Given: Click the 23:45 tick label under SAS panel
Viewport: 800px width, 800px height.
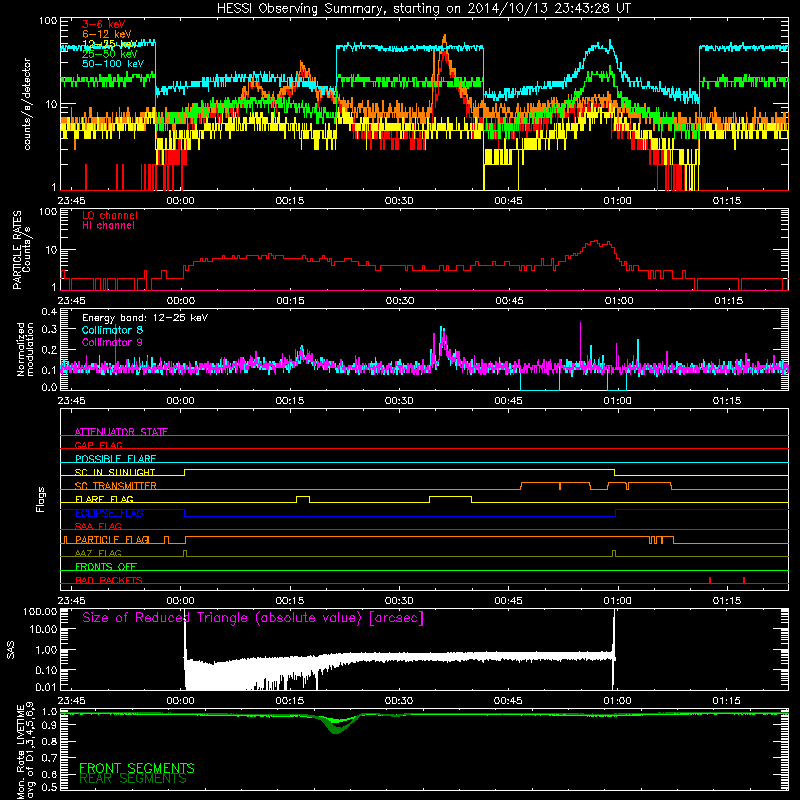Looking at the screenshot, I should coord(71,701).
